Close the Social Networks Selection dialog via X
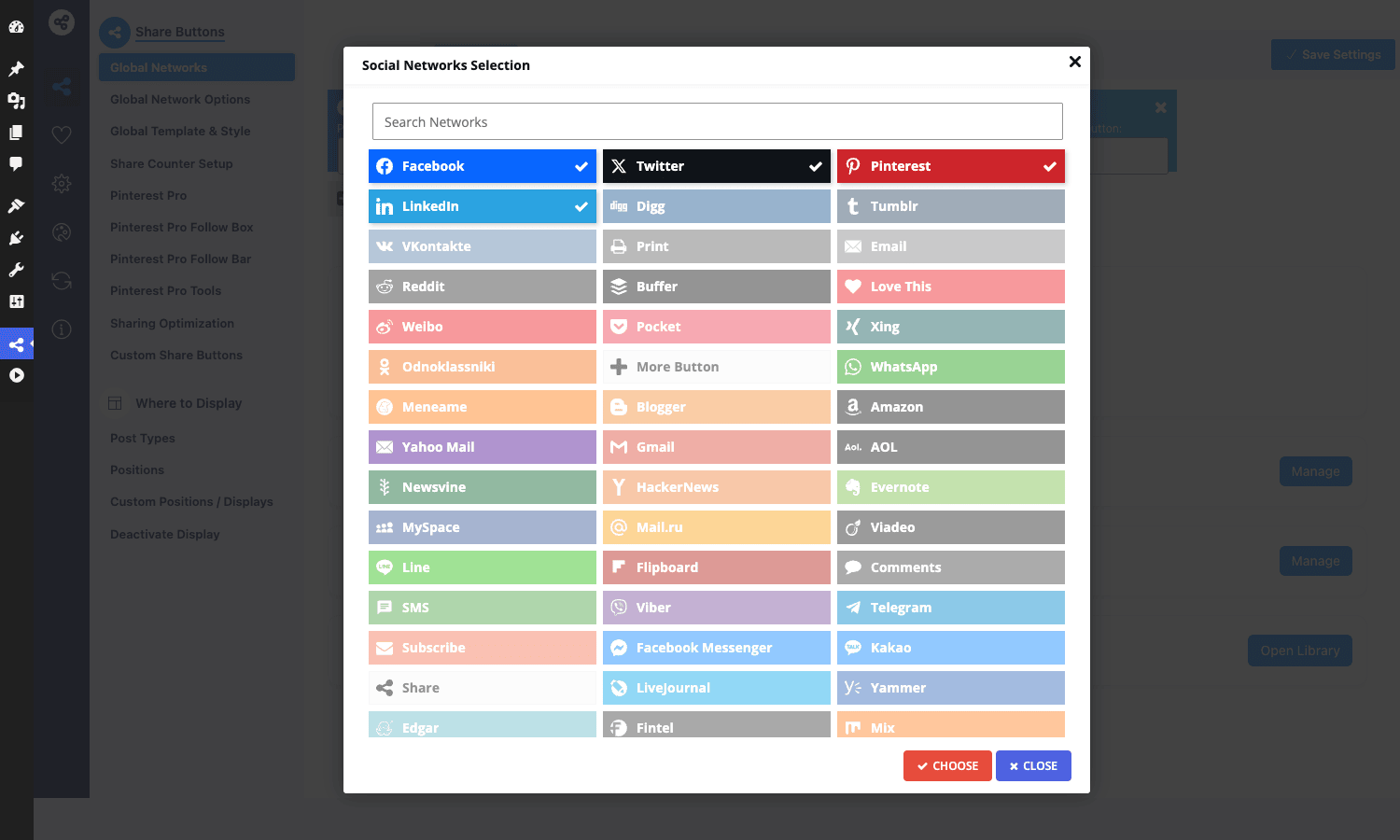 [x=1075, y=62]
